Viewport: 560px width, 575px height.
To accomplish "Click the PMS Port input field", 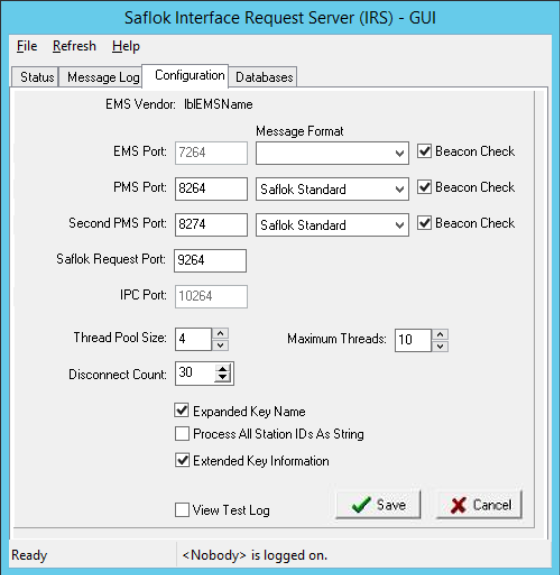I will tap(211, 188).
